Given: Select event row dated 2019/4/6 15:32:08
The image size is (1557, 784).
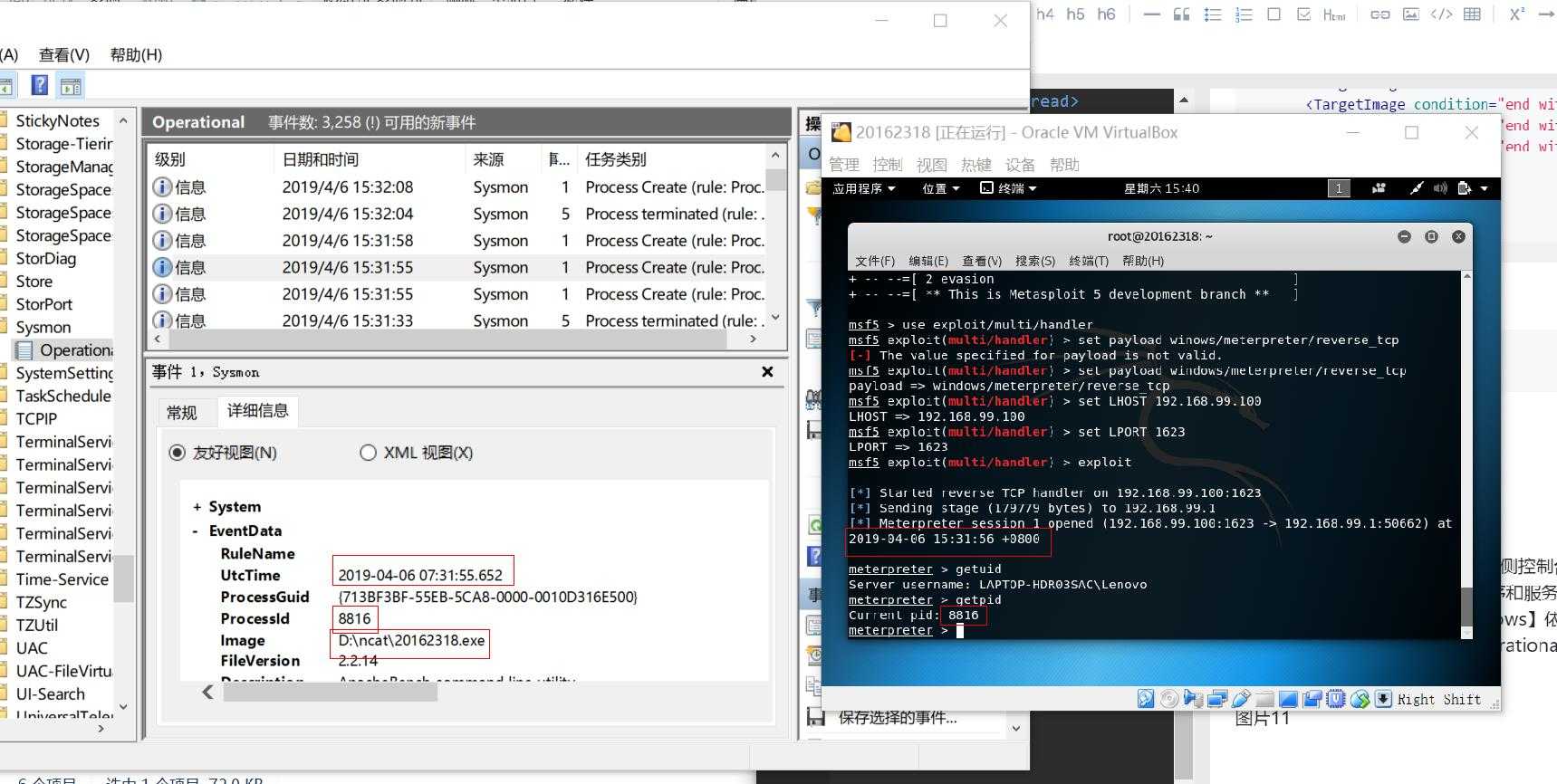Looking at the screenshot, I should pos(458,187).
